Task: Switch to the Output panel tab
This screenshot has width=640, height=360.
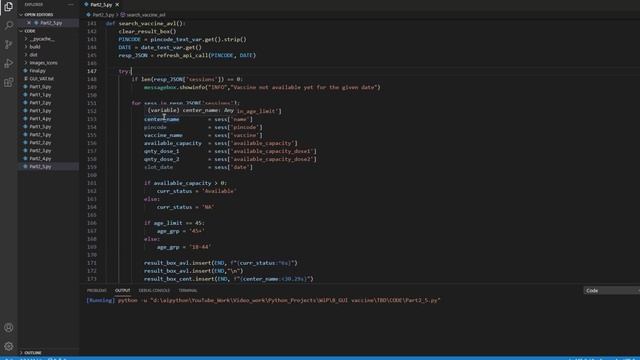Action: point(122,291)
